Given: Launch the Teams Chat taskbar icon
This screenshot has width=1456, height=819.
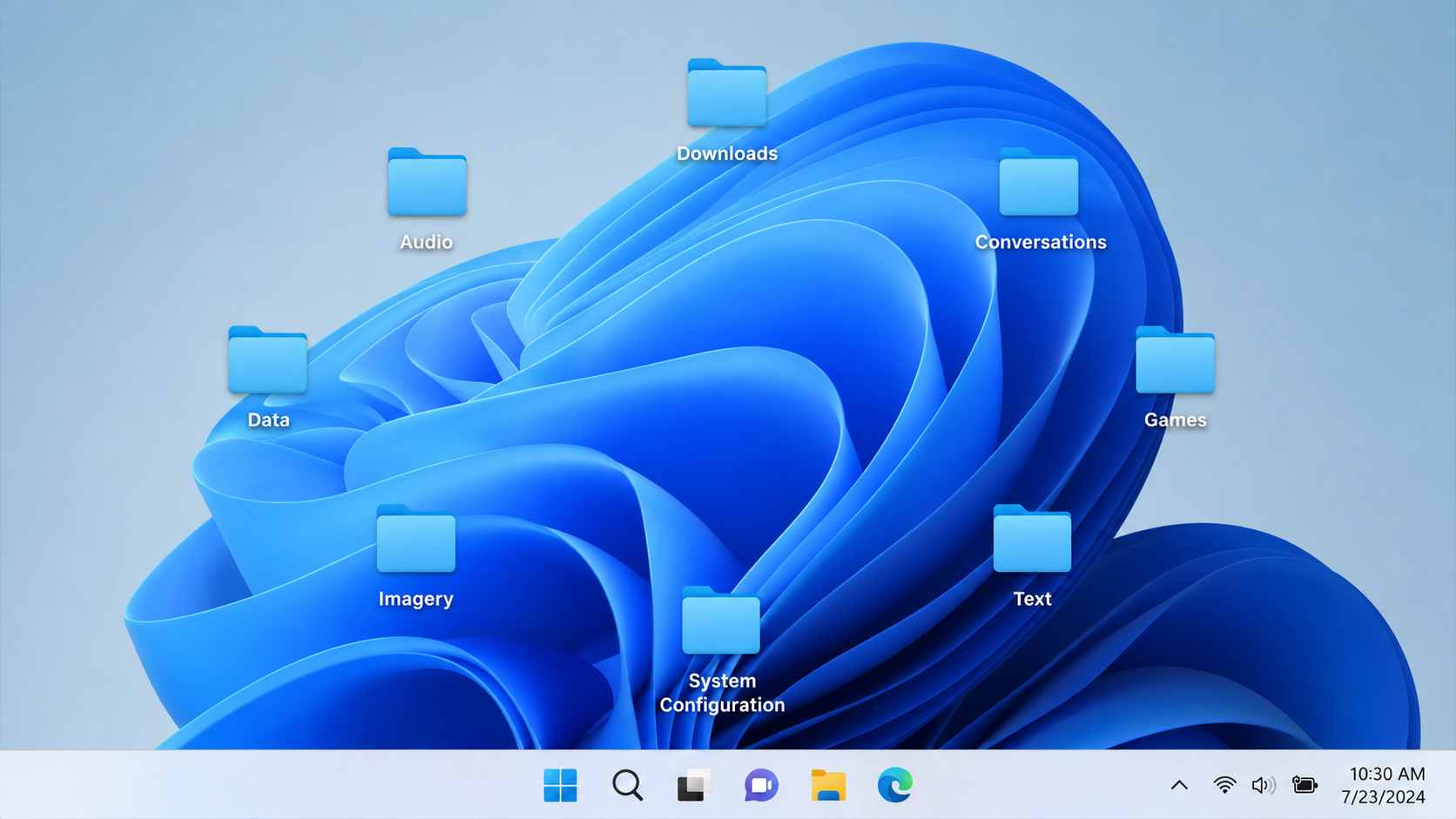Looking at the screenshot, I should point(761,785).
